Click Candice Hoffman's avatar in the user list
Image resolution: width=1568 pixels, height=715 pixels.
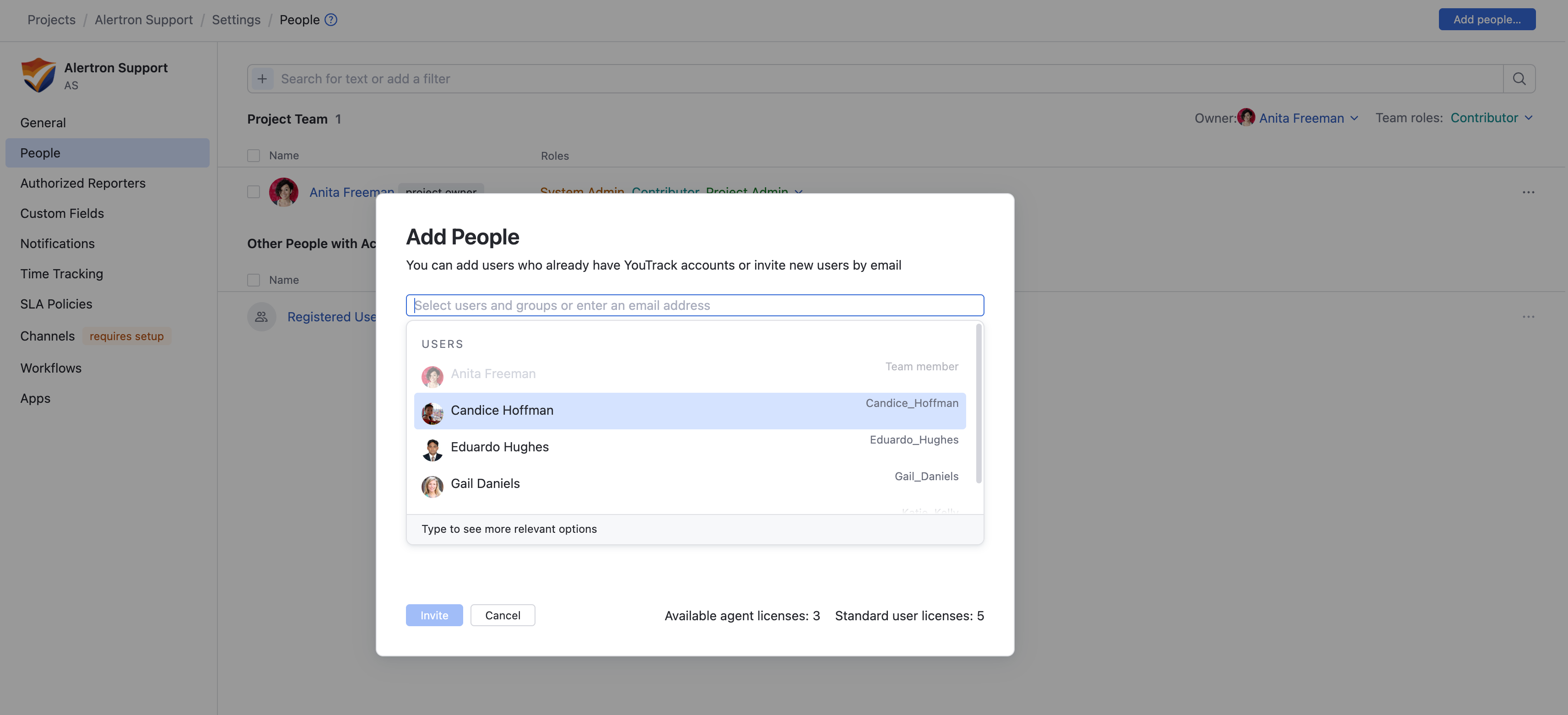pos(432,413)
